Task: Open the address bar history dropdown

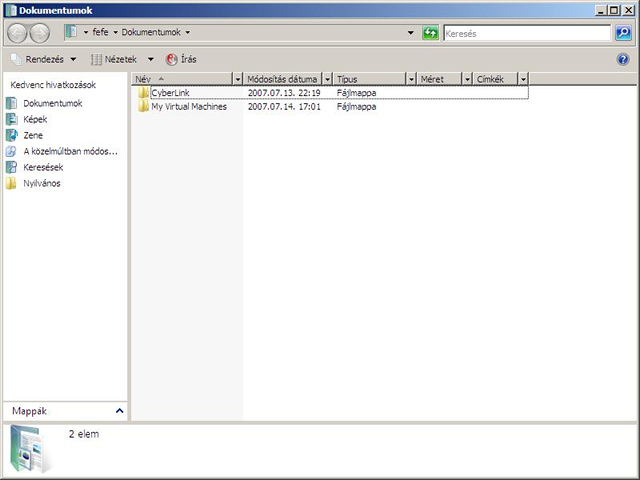Action: point(411,33)
